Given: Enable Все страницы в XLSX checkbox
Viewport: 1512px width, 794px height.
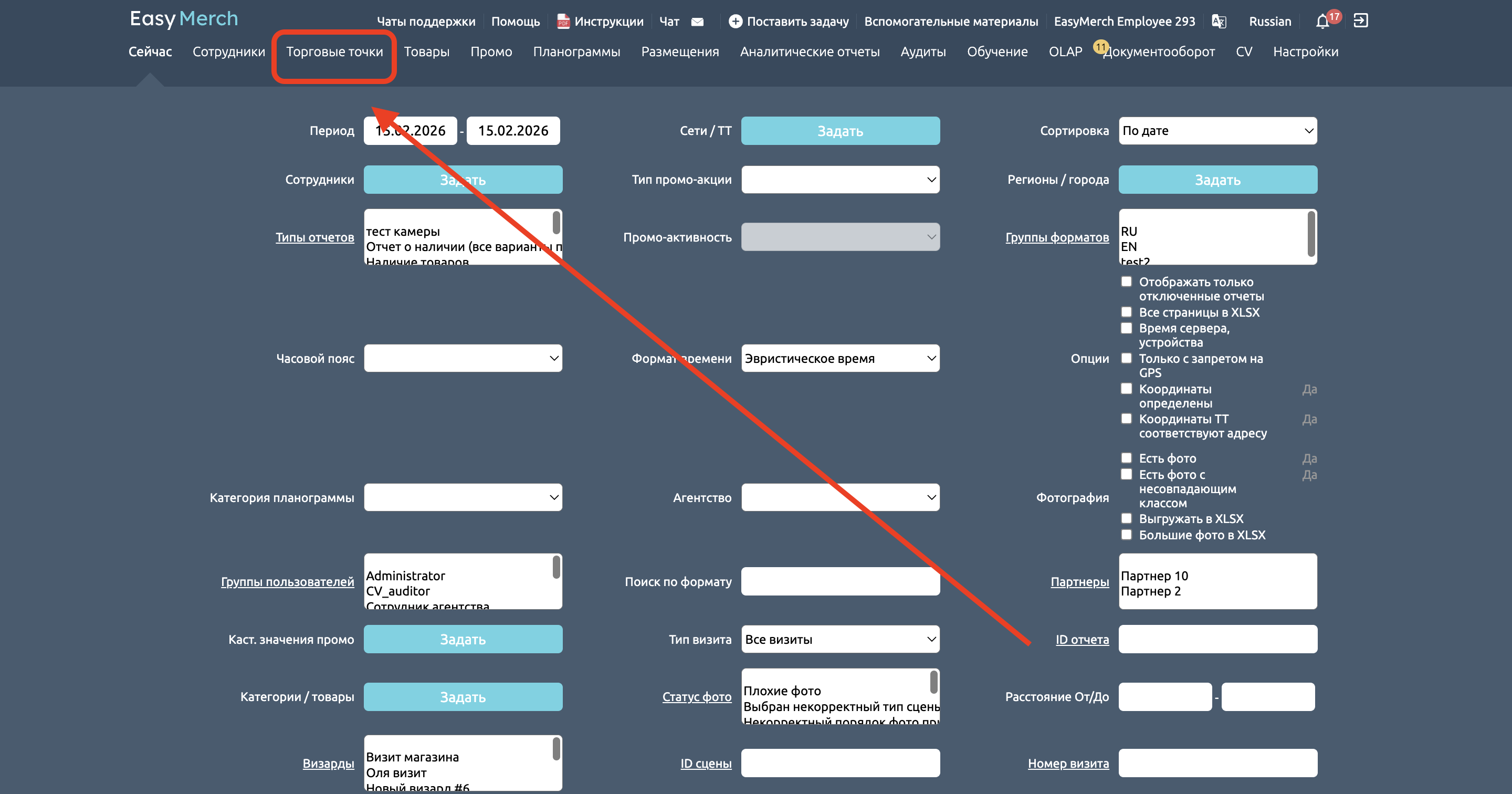Looking at the screenshot, I should tap(1126, 312).
